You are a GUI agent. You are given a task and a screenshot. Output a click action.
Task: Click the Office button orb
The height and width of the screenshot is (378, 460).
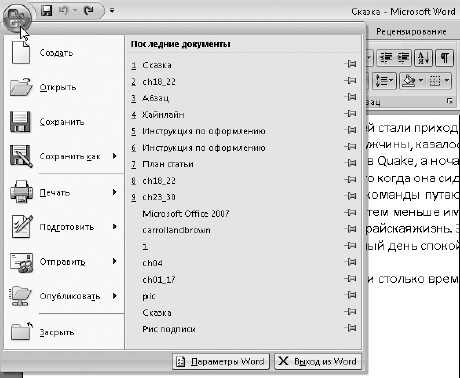[17, 17]
